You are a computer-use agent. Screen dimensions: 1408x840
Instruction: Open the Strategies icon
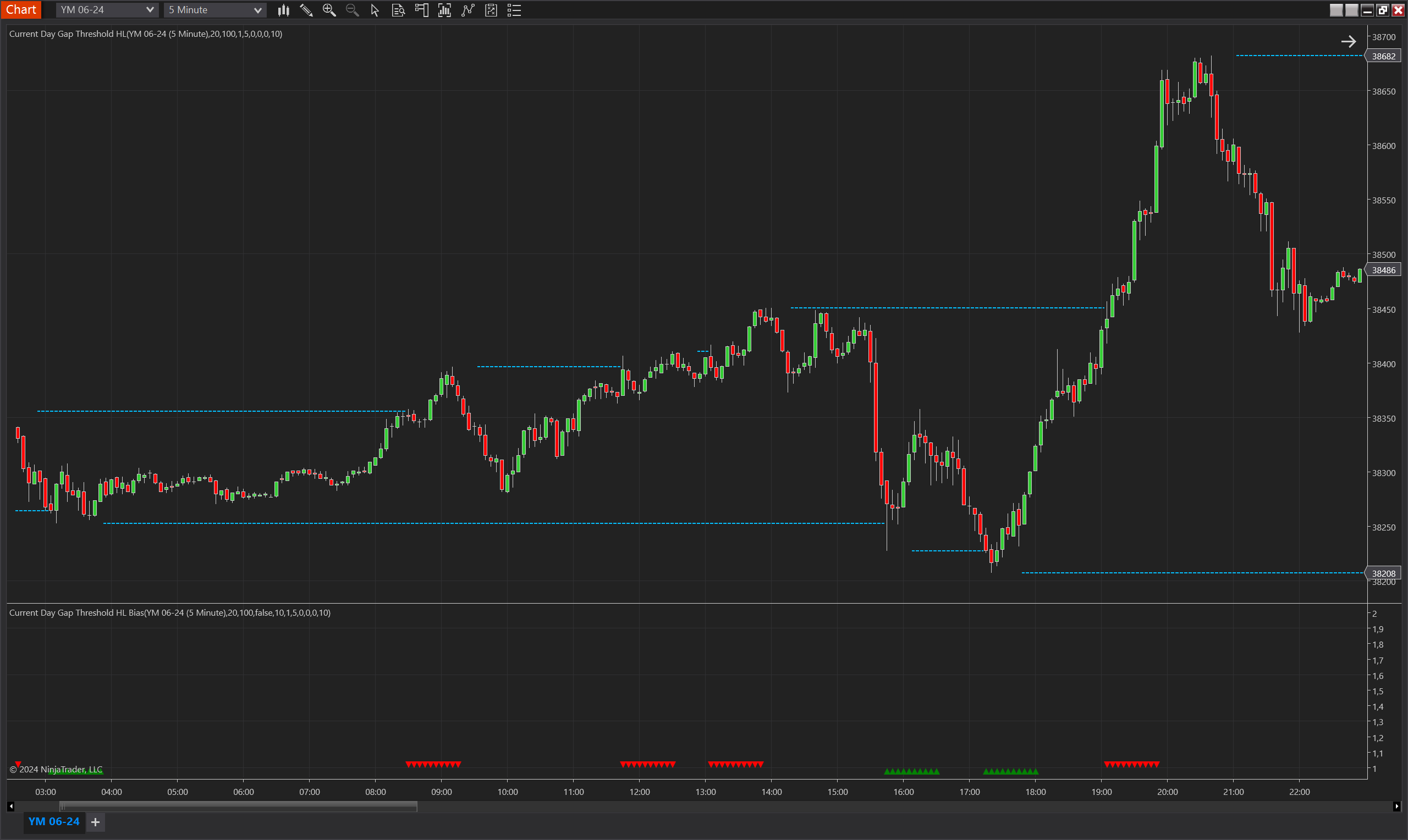491,10
